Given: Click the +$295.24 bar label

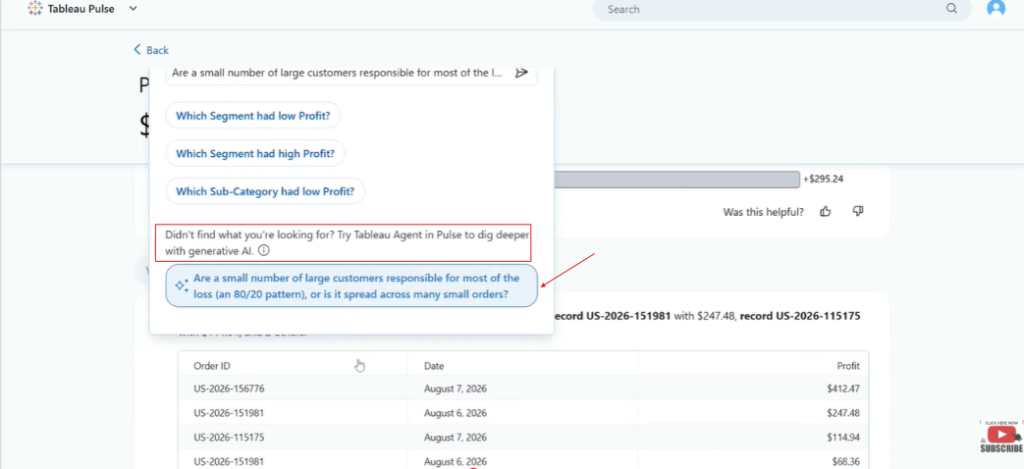Looking at the screenshot, I should (823, 178).
